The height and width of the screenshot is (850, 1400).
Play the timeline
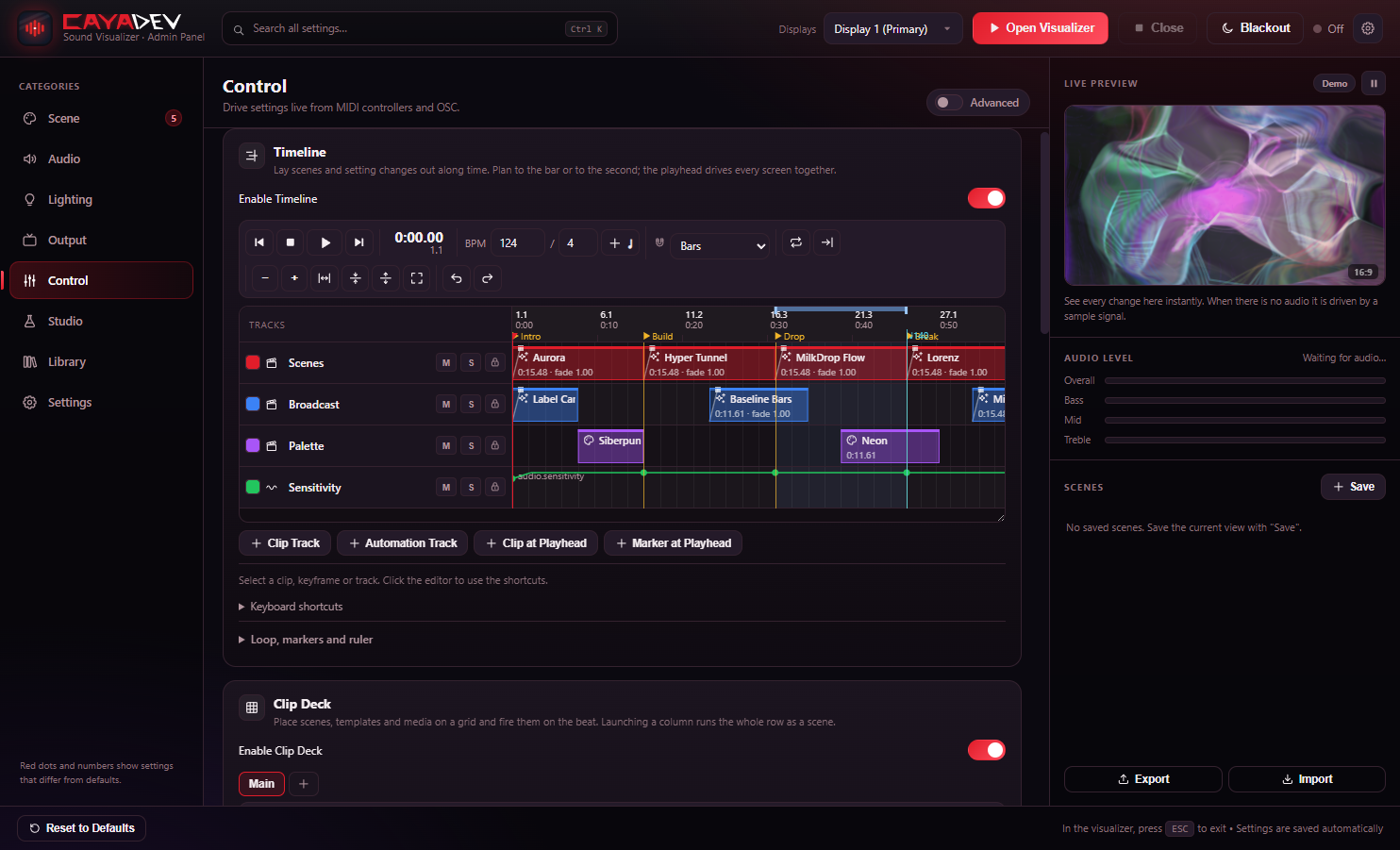click(325, 242)
